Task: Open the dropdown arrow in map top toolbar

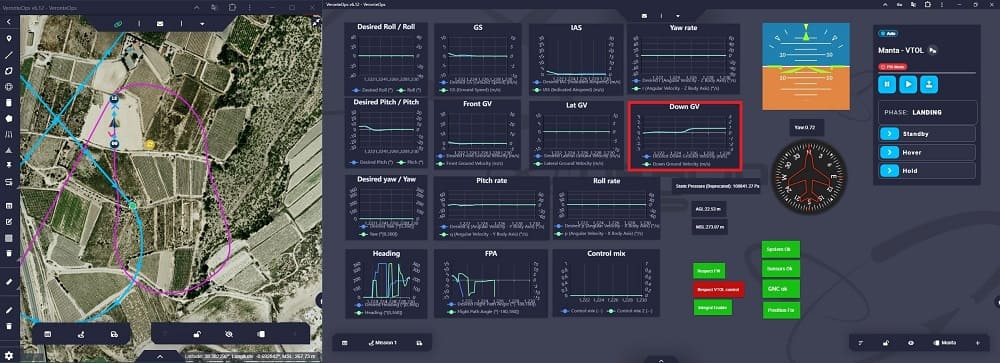Action: coord(202,24)
